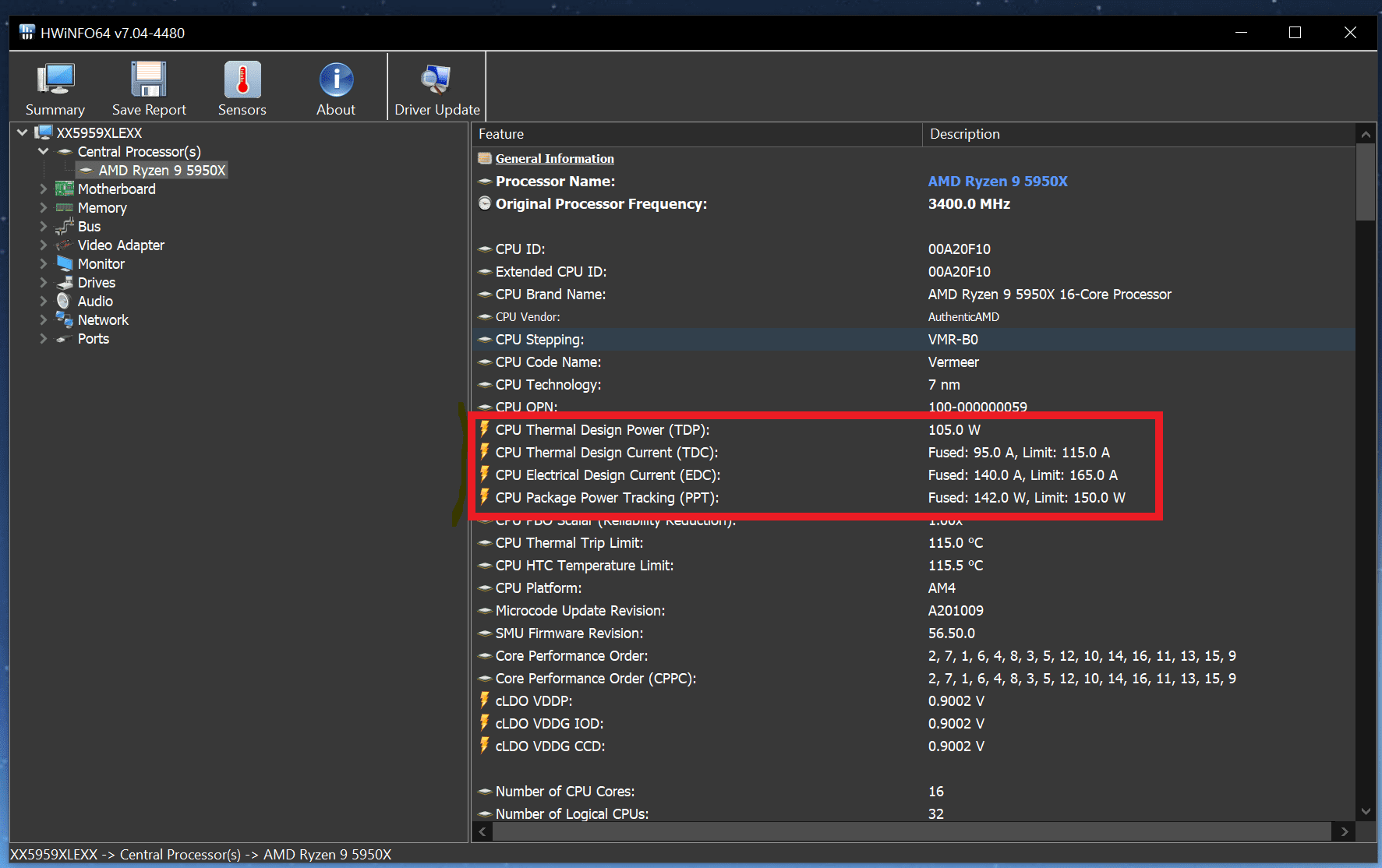
Task: Click clock icon beside Original Processor Frequency
Action: click(x=485, y=203)
